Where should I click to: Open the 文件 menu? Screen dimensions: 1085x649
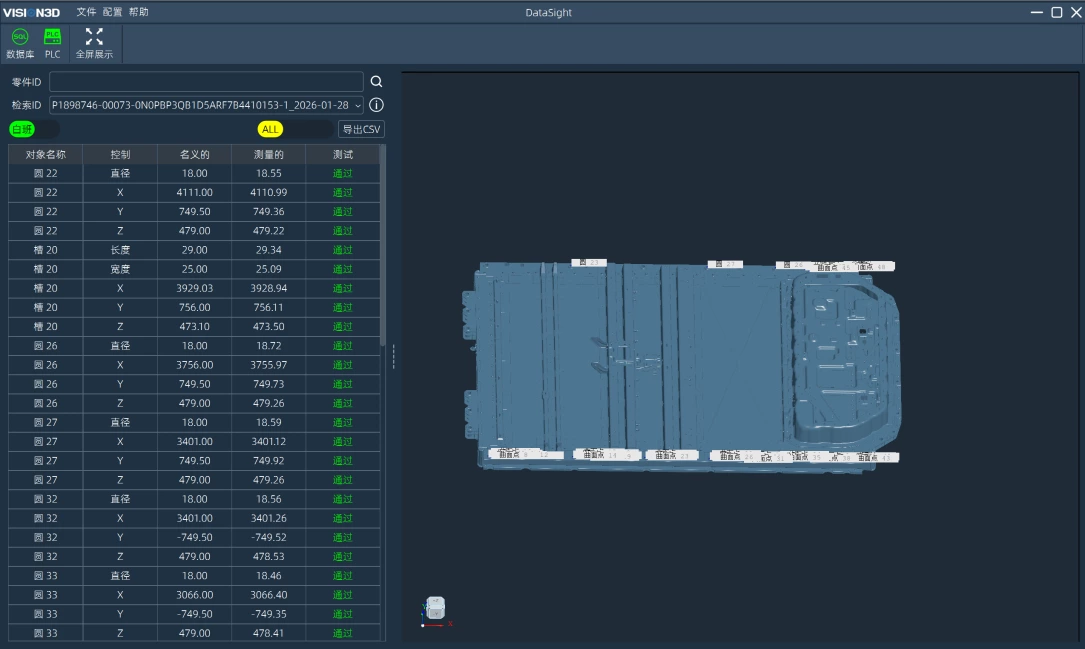tap(86, 12)
